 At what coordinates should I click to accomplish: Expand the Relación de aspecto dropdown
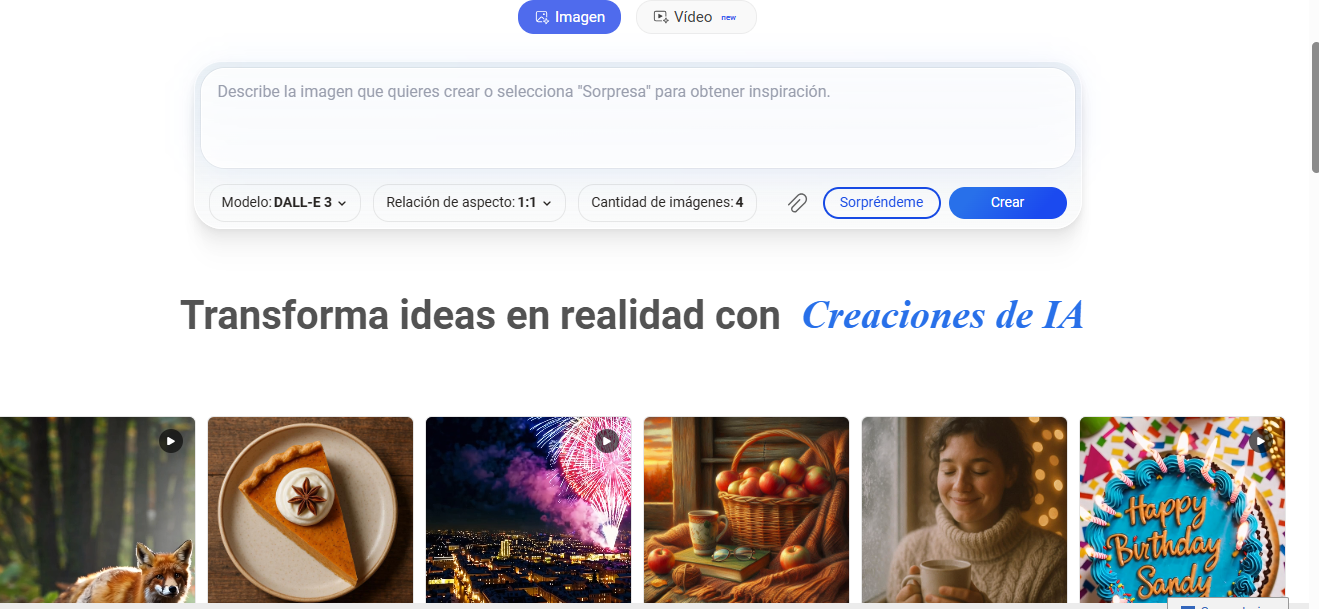click(x=469, y=203)
